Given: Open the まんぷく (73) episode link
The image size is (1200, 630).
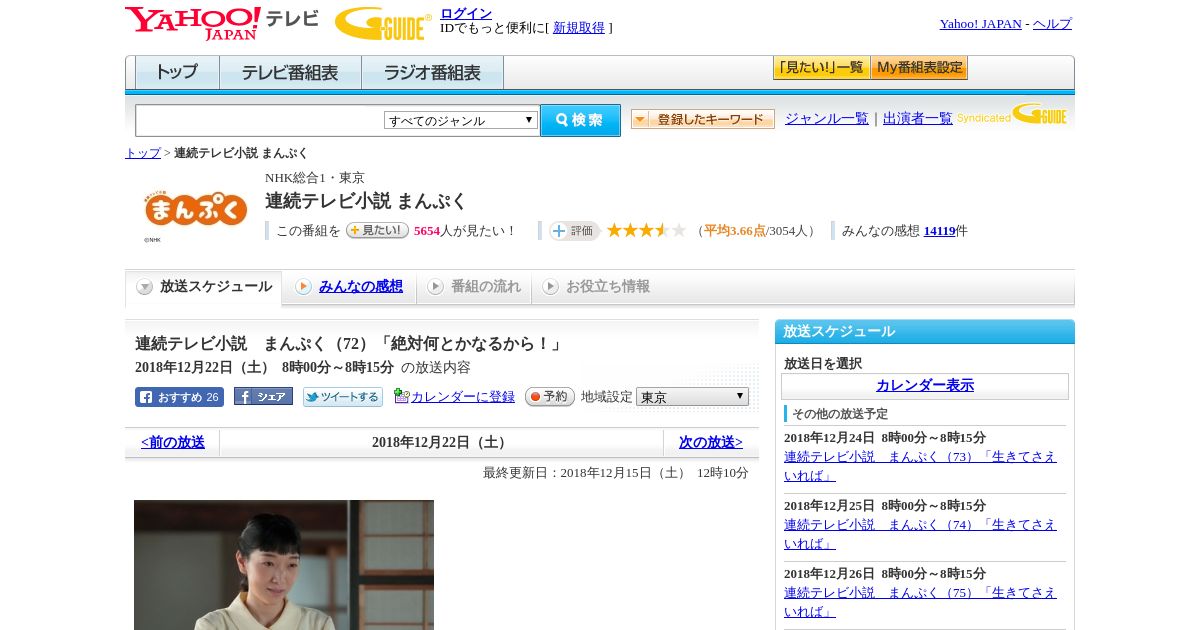Looking at the screenshot, I should (x=920, y=466).
